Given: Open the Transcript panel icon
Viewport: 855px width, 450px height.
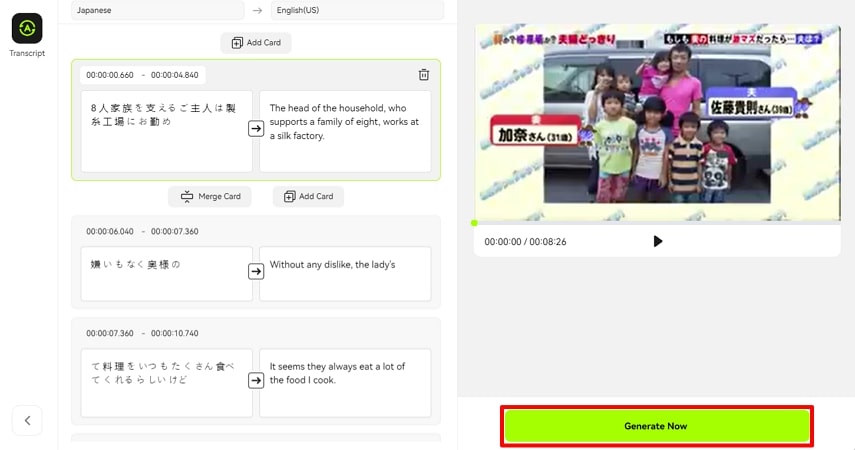Looking at the screenshot, I should pos(27,28).
